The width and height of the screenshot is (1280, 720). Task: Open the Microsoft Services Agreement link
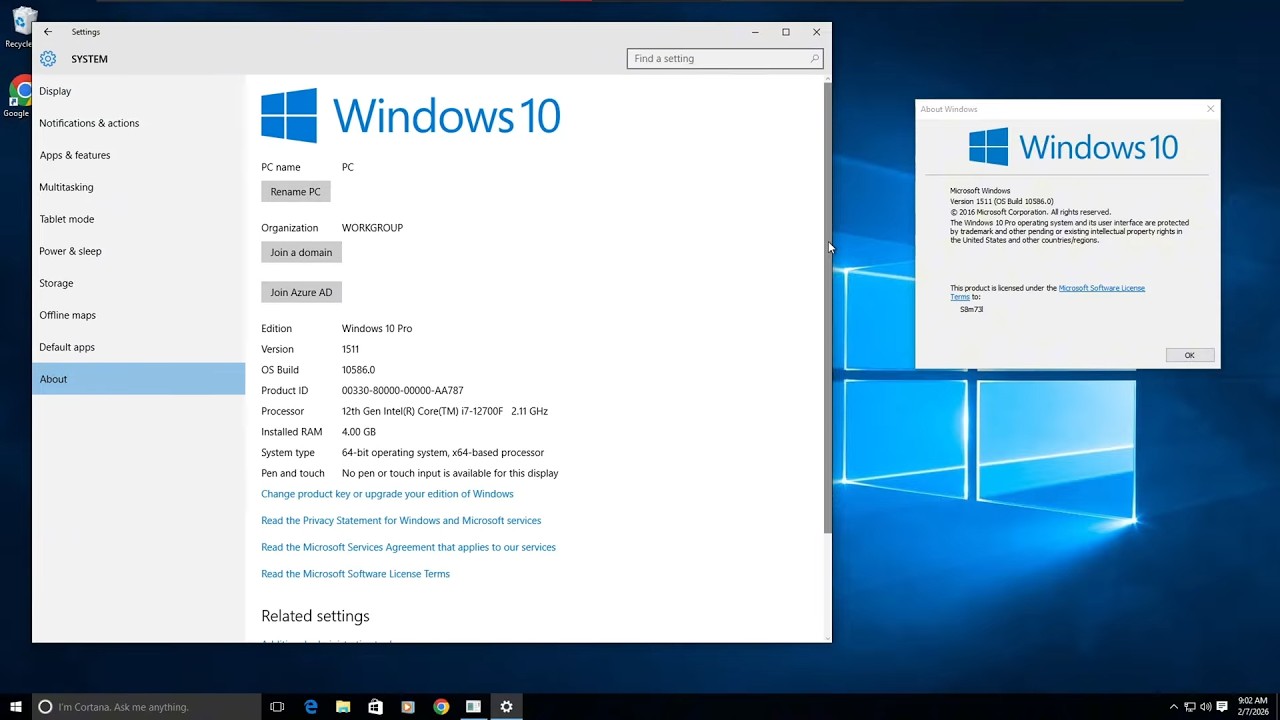(408, 547)
